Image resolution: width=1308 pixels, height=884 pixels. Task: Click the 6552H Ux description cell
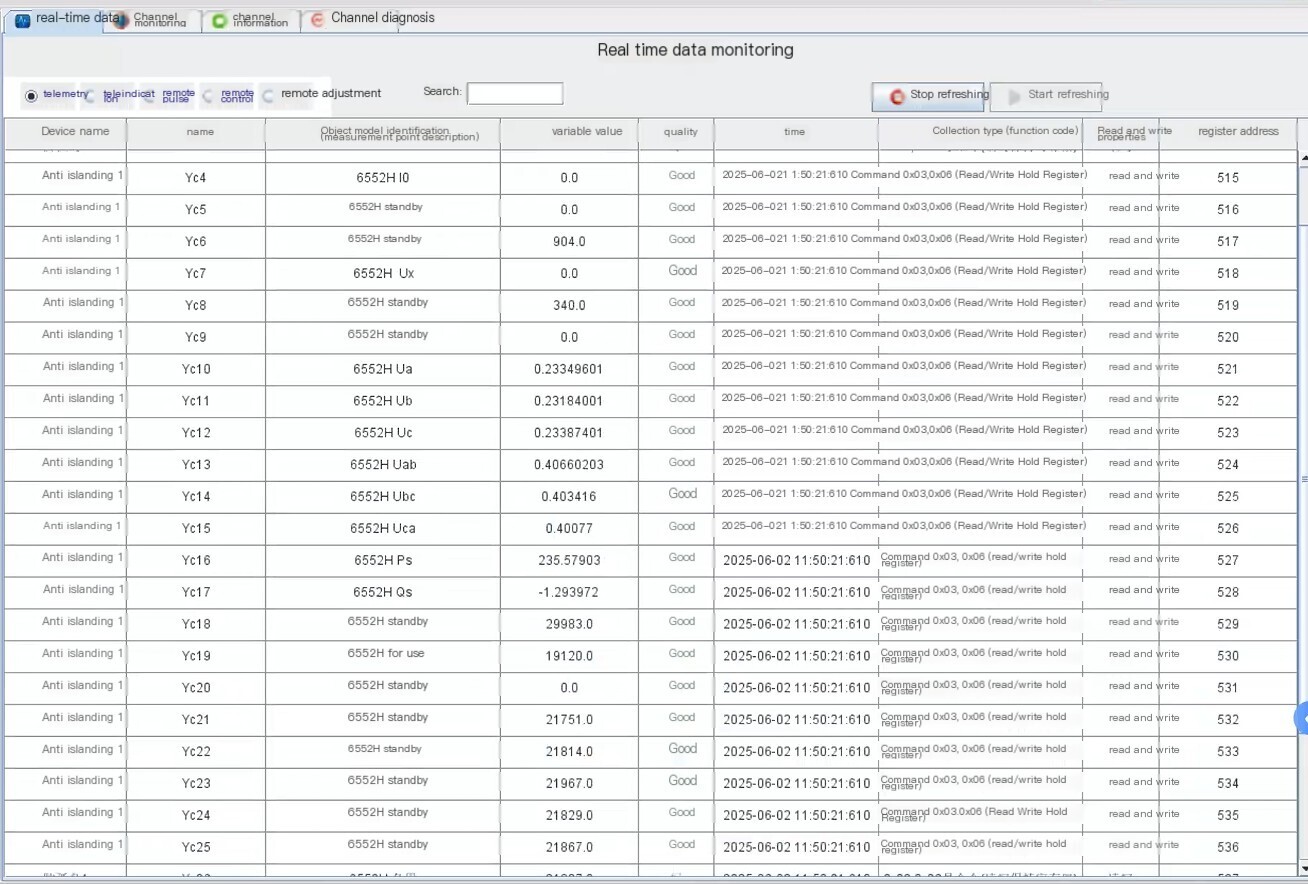pyautogui.click(x=383, y=274)
